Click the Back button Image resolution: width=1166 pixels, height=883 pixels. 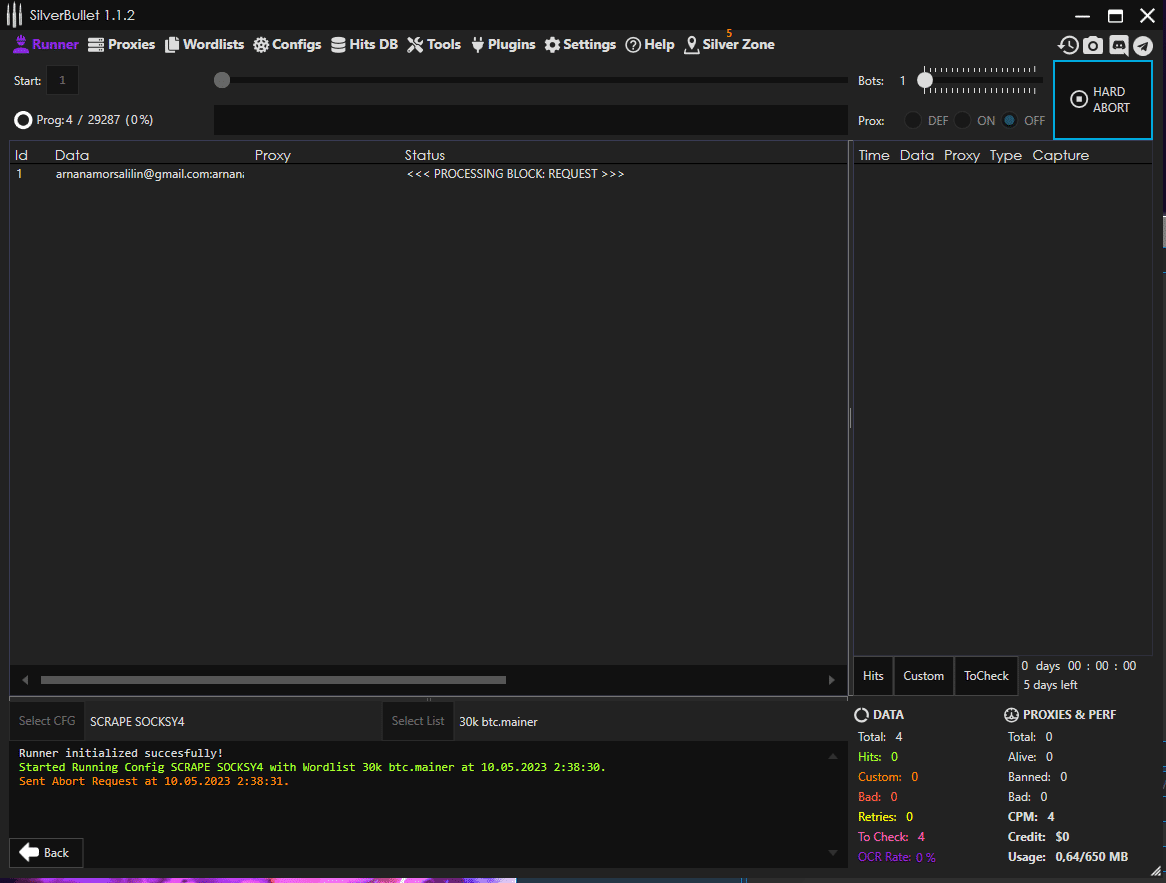[46, 852]
